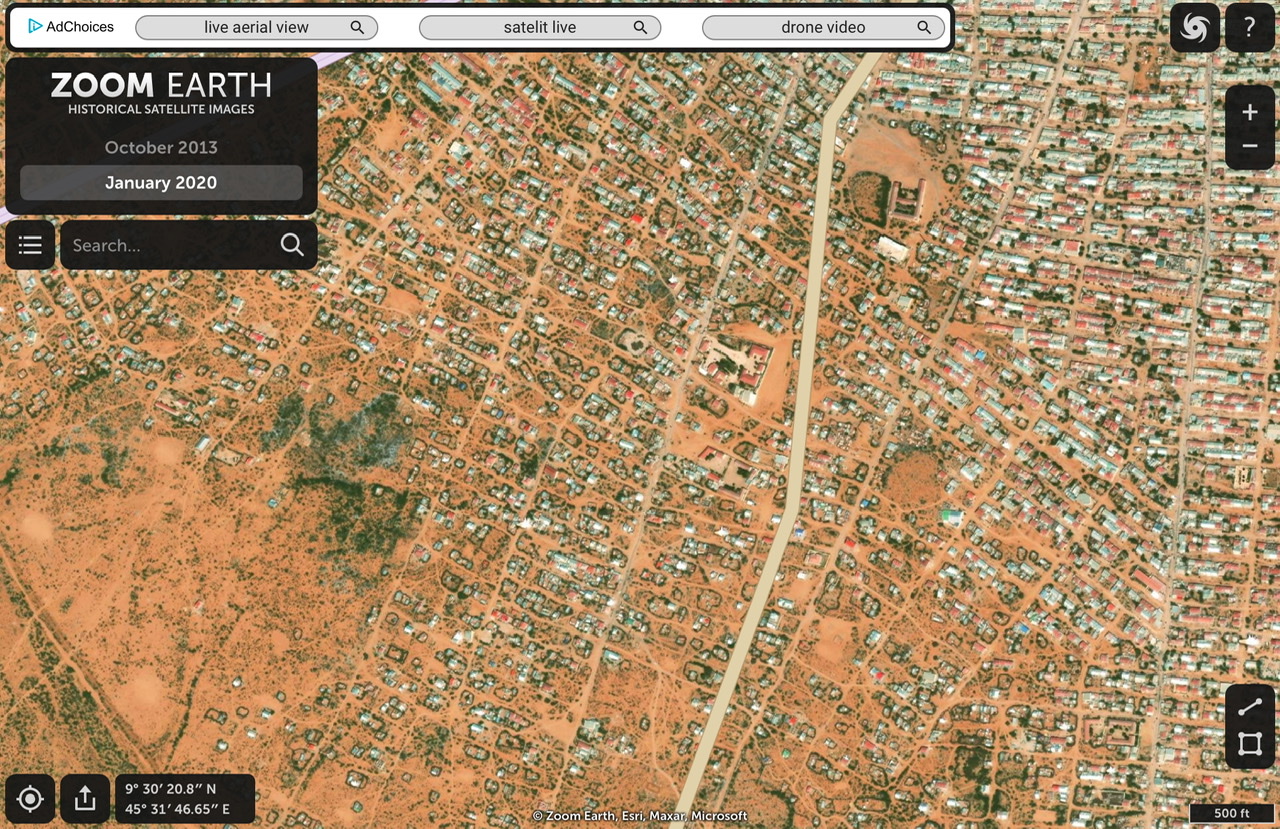Open the help question mark button
This screenshot has width=1280, height=829.
pos(1249,28)
